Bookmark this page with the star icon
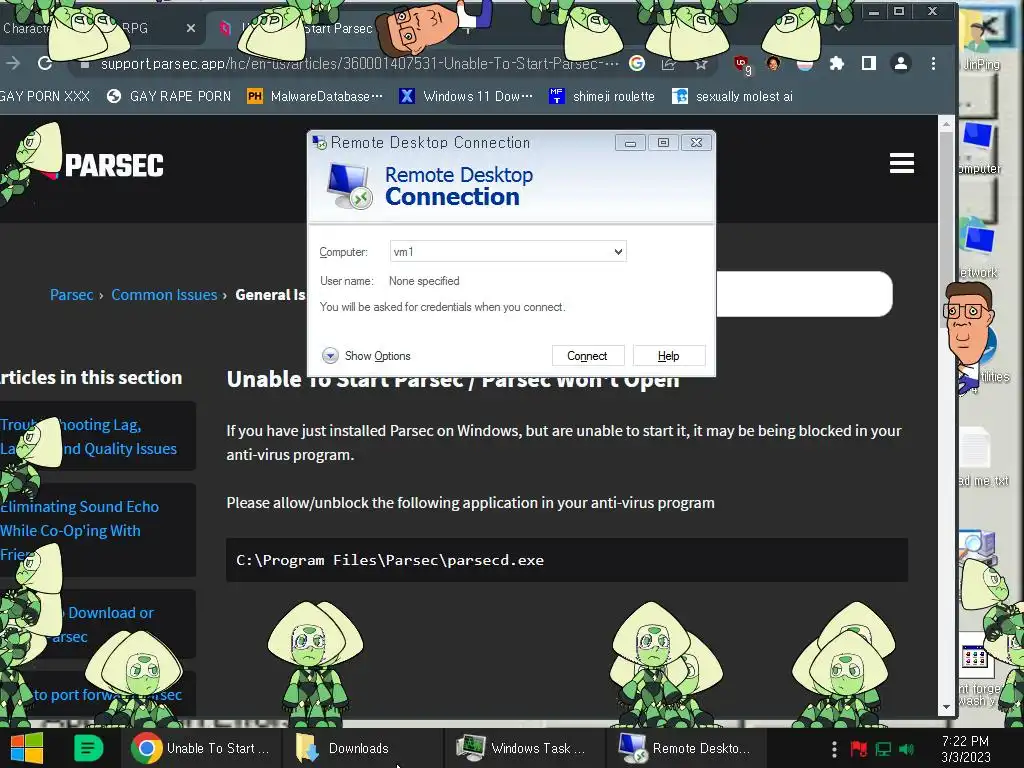 pos(701,63)
